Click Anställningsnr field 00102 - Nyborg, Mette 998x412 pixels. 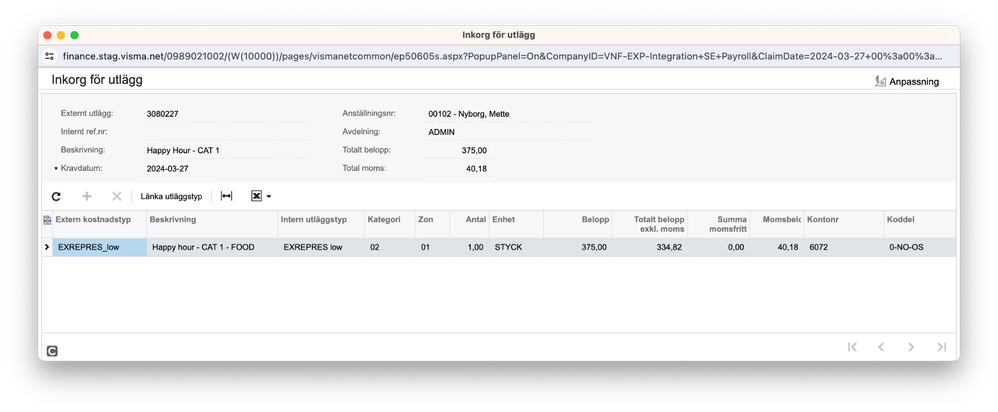click(509, 114)
